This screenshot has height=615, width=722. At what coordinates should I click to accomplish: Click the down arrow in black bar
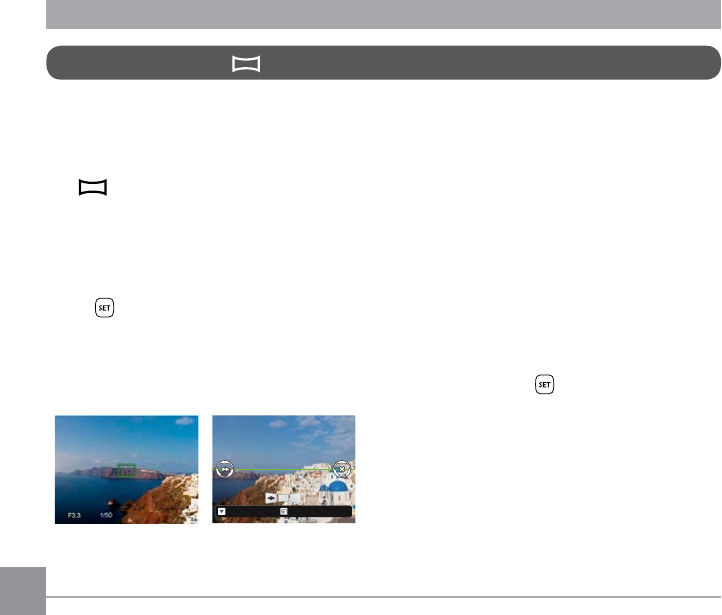tap(221, 511)
